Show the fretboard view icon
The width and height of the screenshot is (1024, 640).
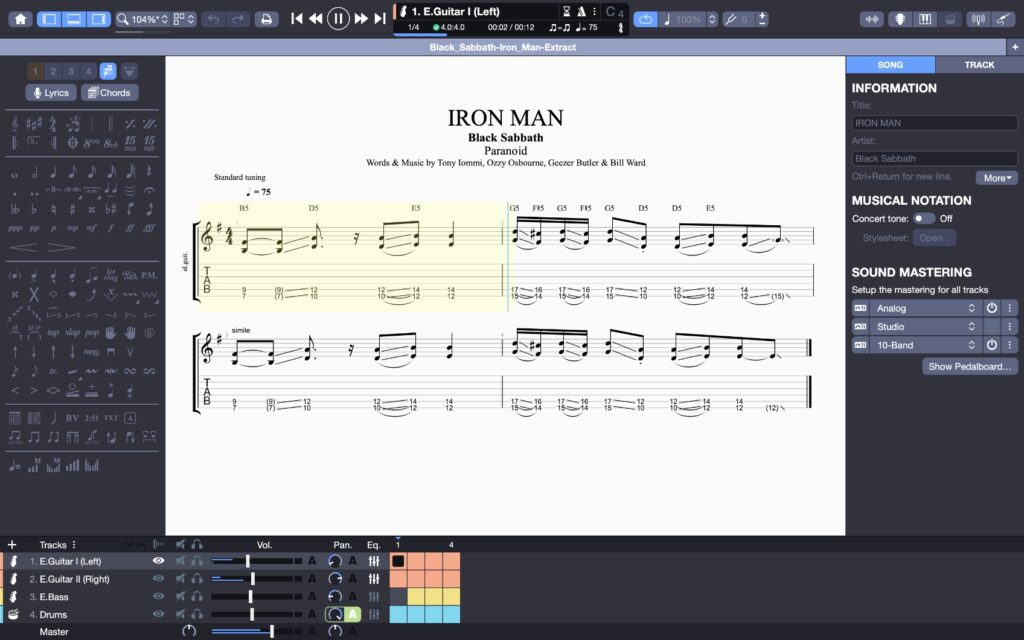click(899, 19)
